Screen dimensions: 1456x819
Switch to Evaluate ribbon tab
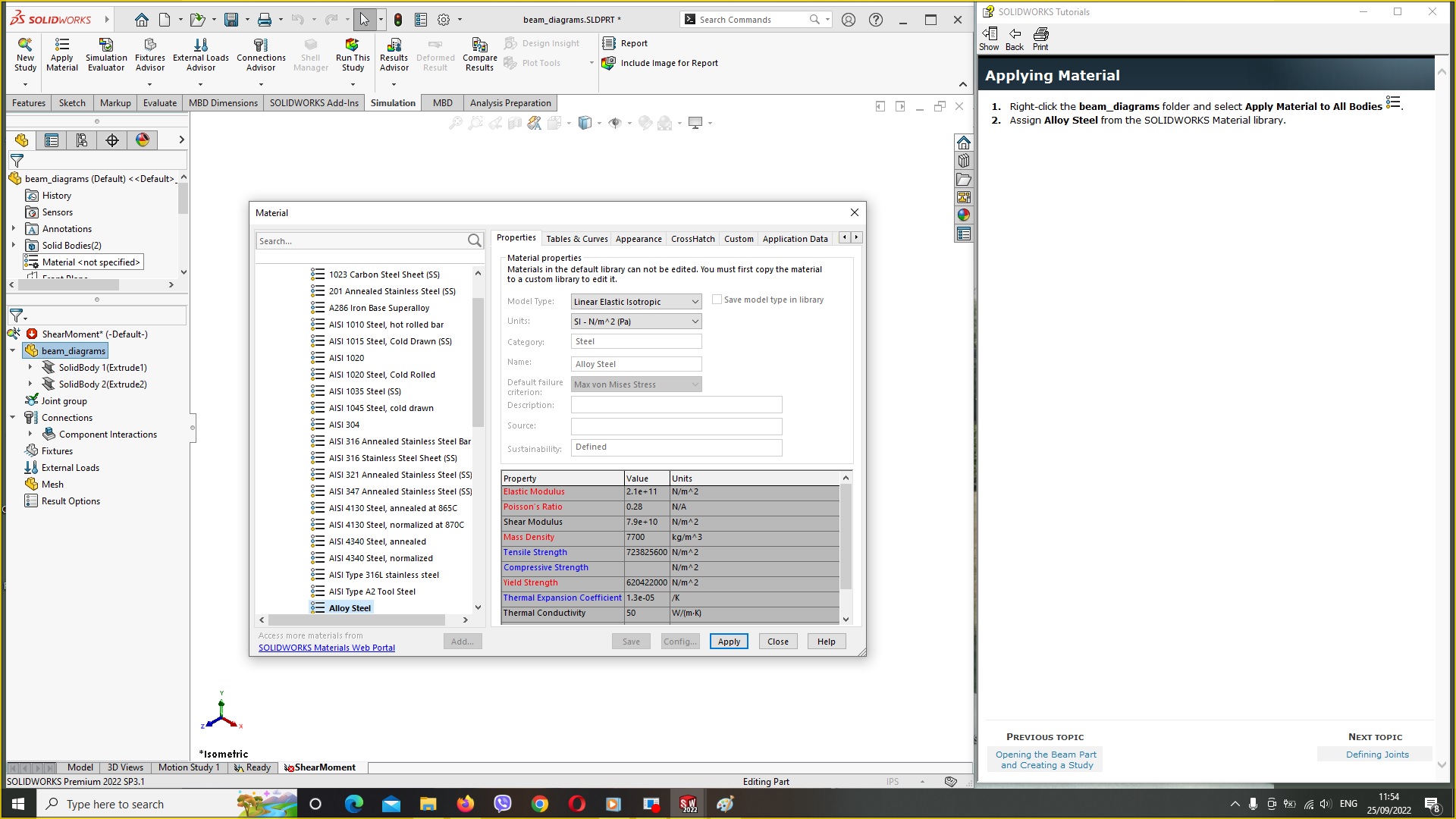point(160,103)
